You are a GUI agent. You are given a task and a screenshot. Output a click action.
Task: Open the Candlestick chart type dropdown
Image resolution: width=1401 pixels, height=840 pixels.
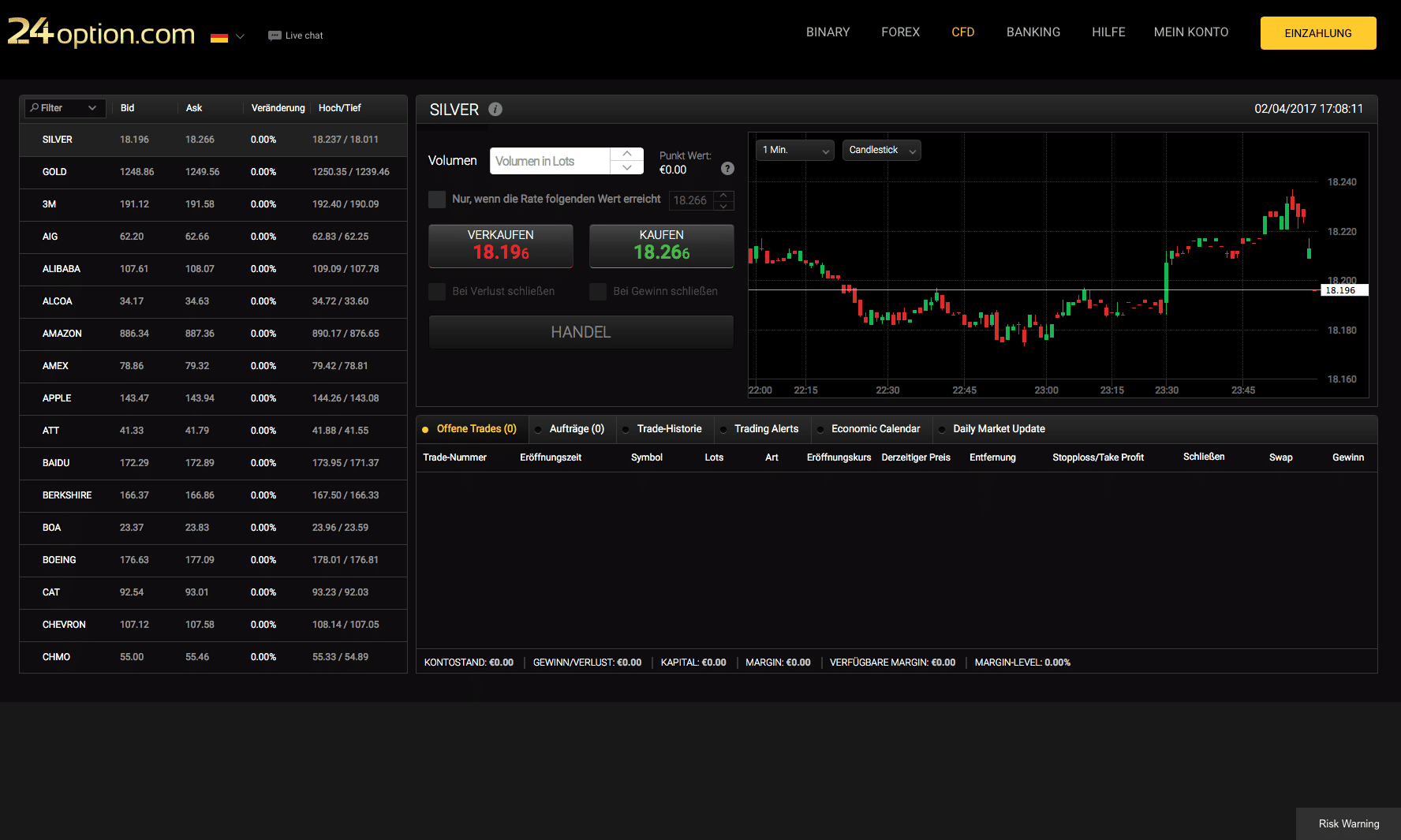point(881,150)
